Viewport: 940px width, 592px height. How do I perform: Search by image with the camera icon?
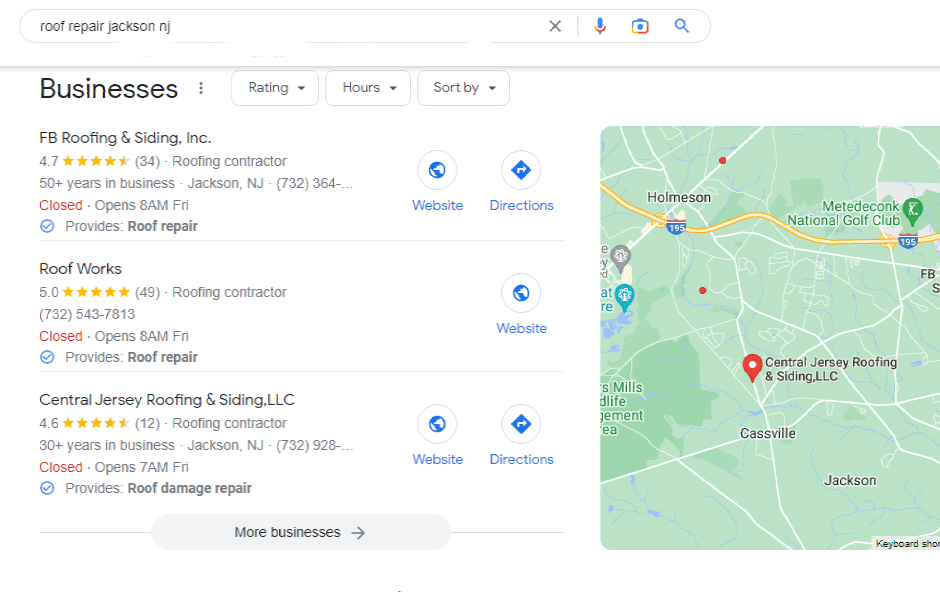click(640, 26)
